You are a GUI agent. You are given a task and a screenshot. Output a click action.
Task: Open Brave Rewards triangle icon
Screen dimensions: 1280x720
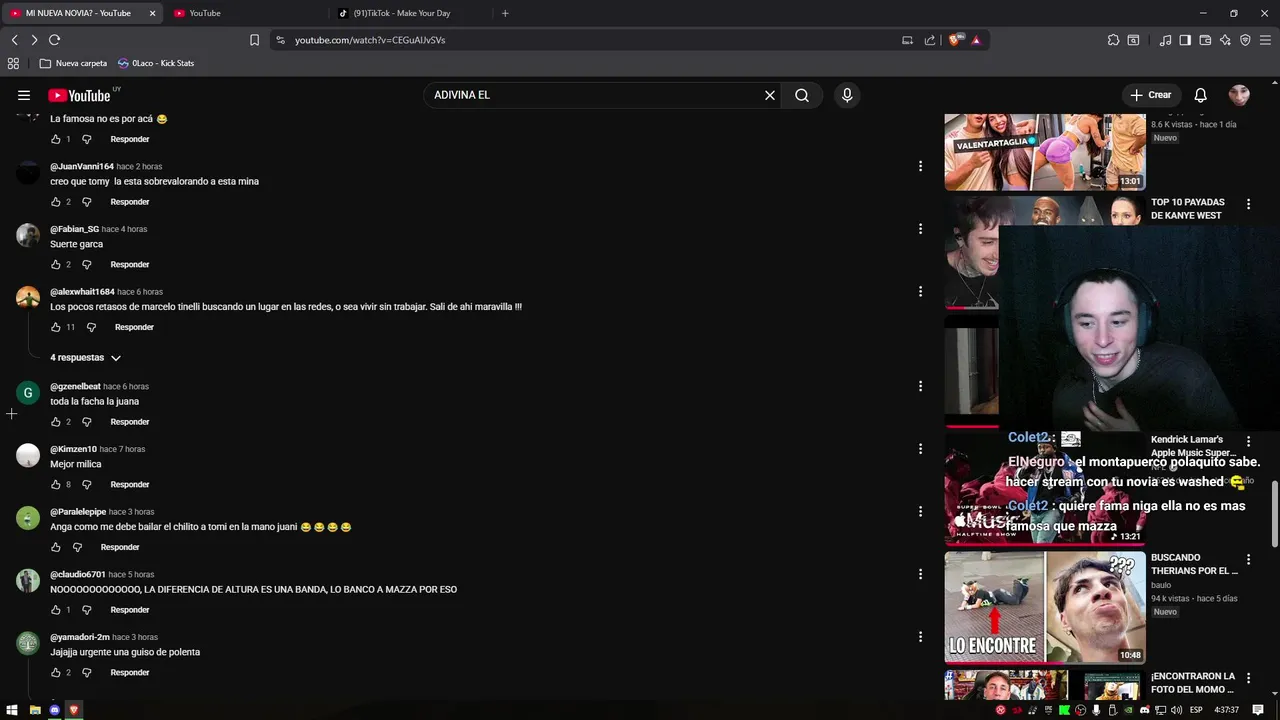975,40
